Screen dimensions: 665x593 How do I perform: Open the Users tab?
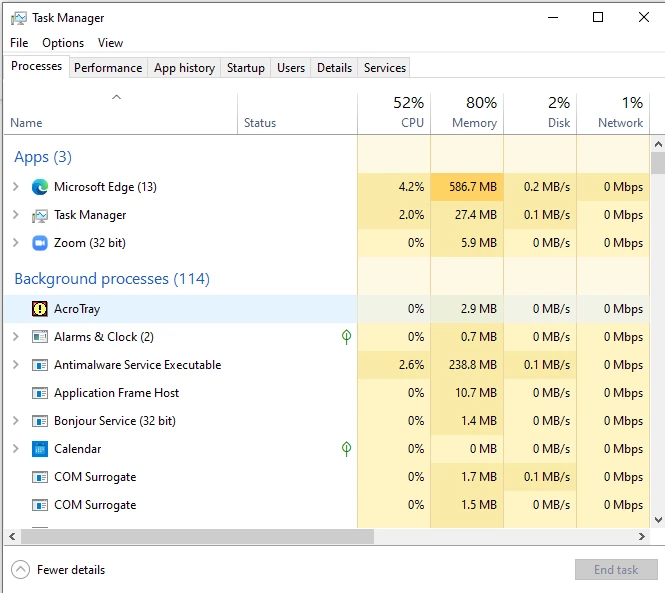[291, 68]
